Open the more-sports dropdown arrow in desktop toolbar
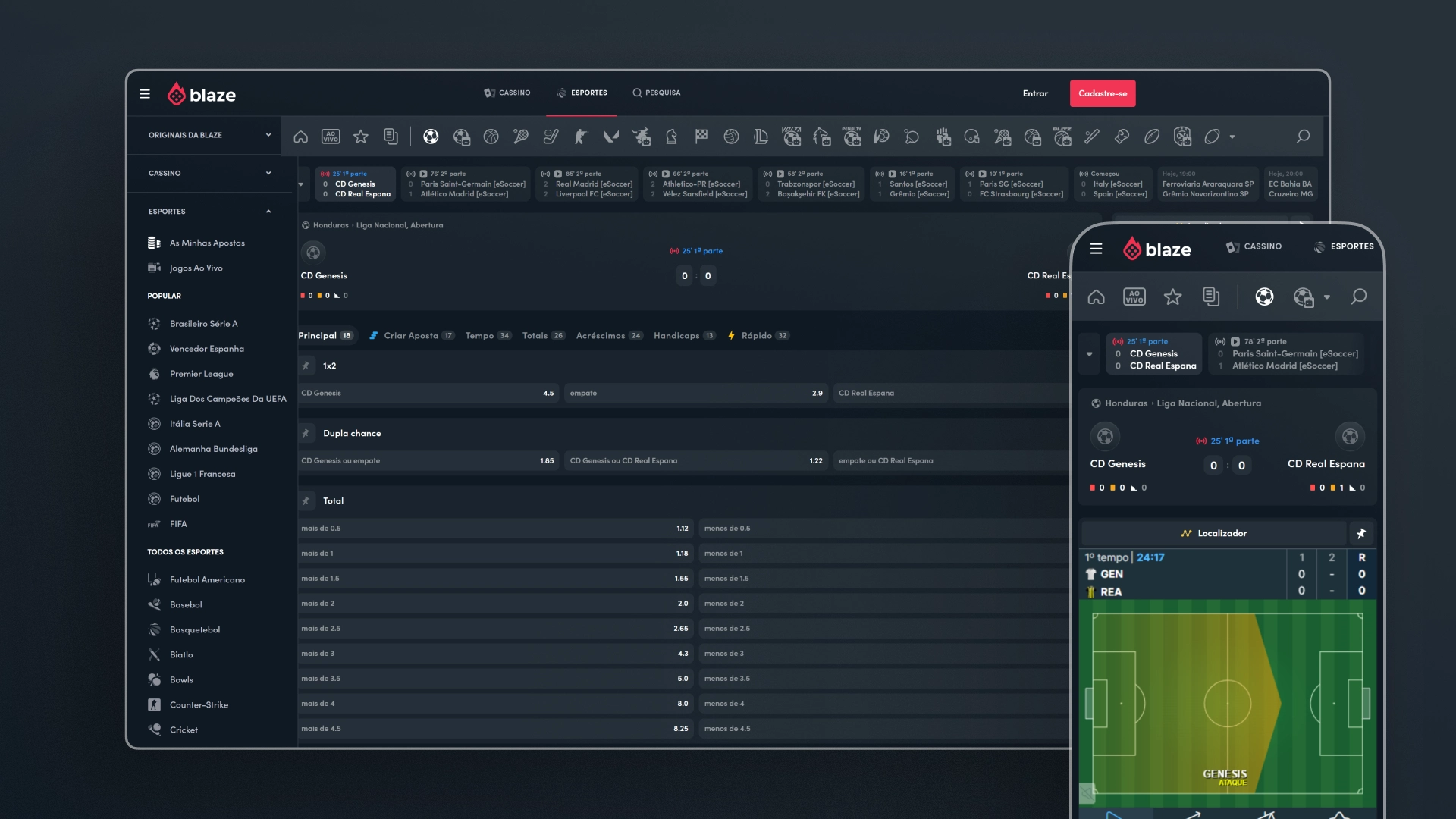1456x819 pixels. (1232, 137)
